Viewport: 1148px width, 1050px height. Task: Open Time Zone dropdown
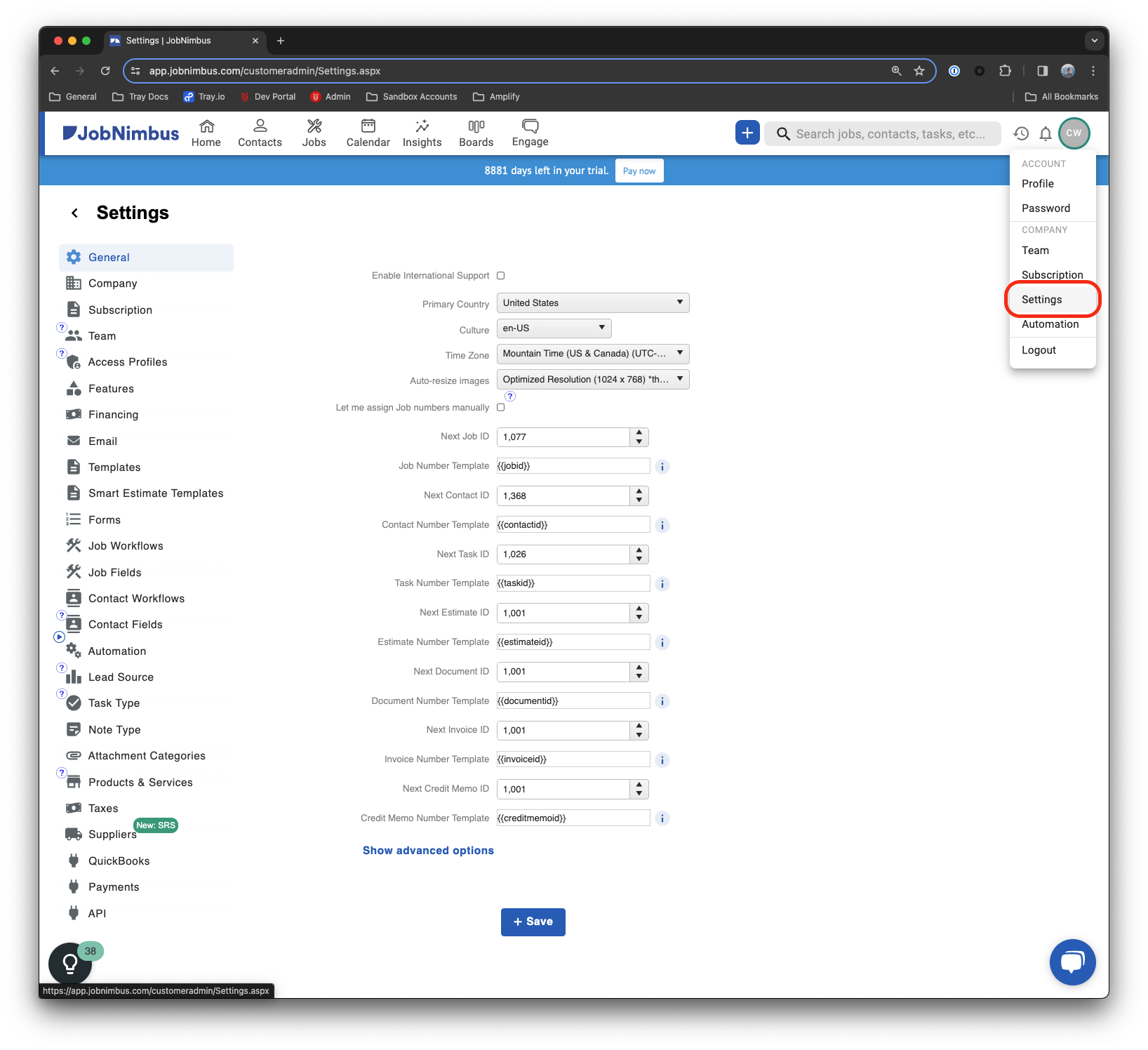[593, 354]
